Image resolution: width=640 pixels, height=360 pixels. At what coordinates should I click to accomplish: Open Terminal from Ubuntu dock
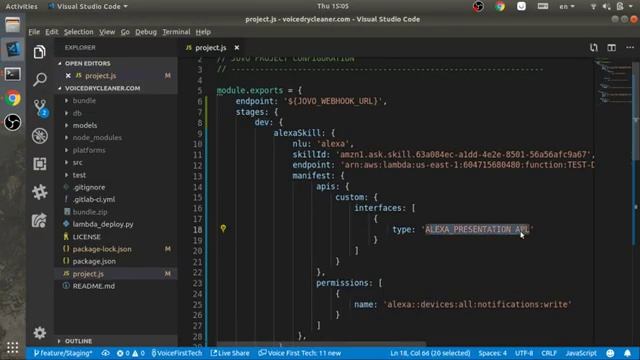(13, 74)
